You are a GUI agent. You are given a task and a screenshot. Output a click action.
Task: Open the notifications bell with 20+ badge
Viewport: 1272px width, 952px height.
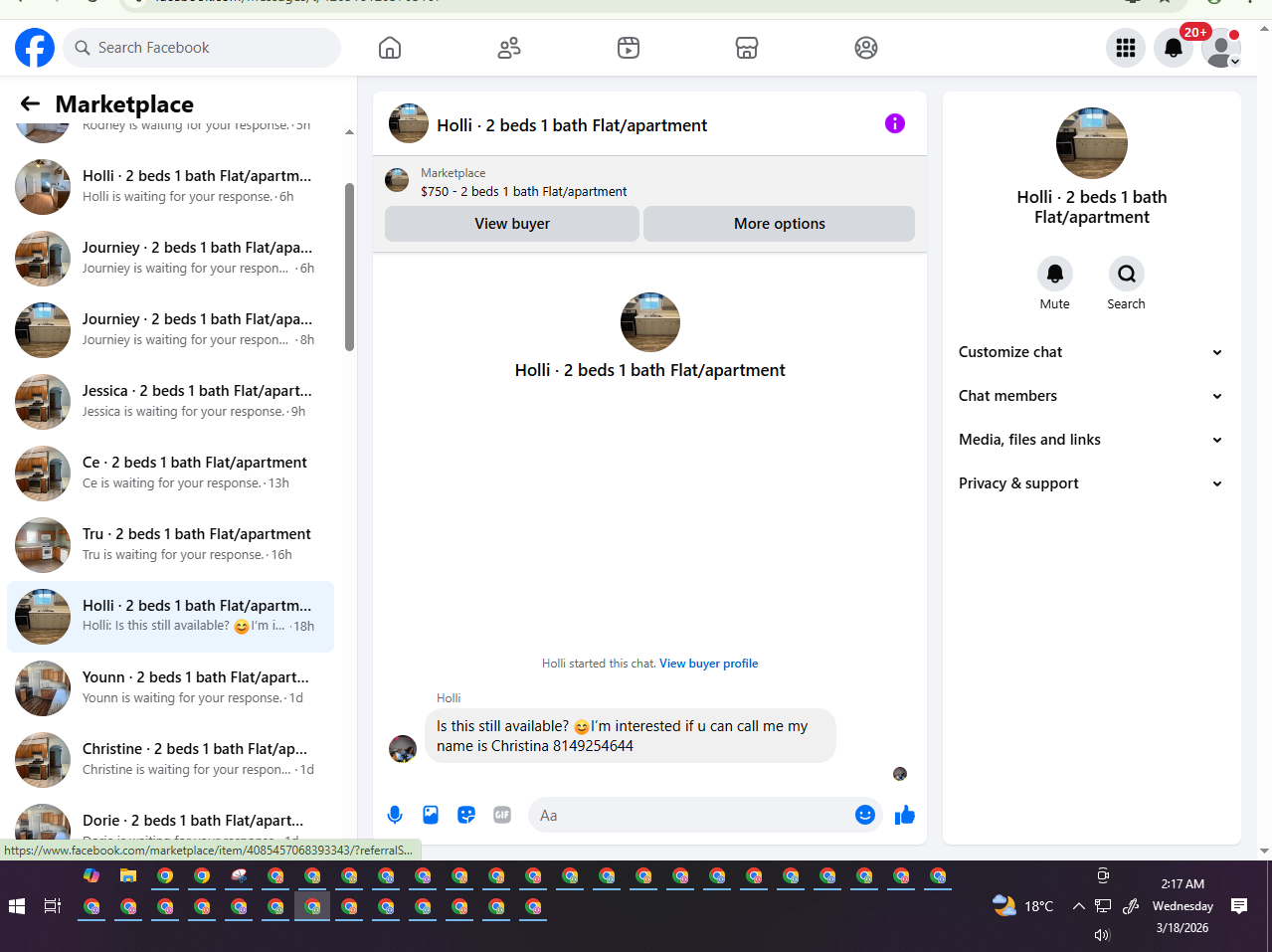tap(1174, 48)
